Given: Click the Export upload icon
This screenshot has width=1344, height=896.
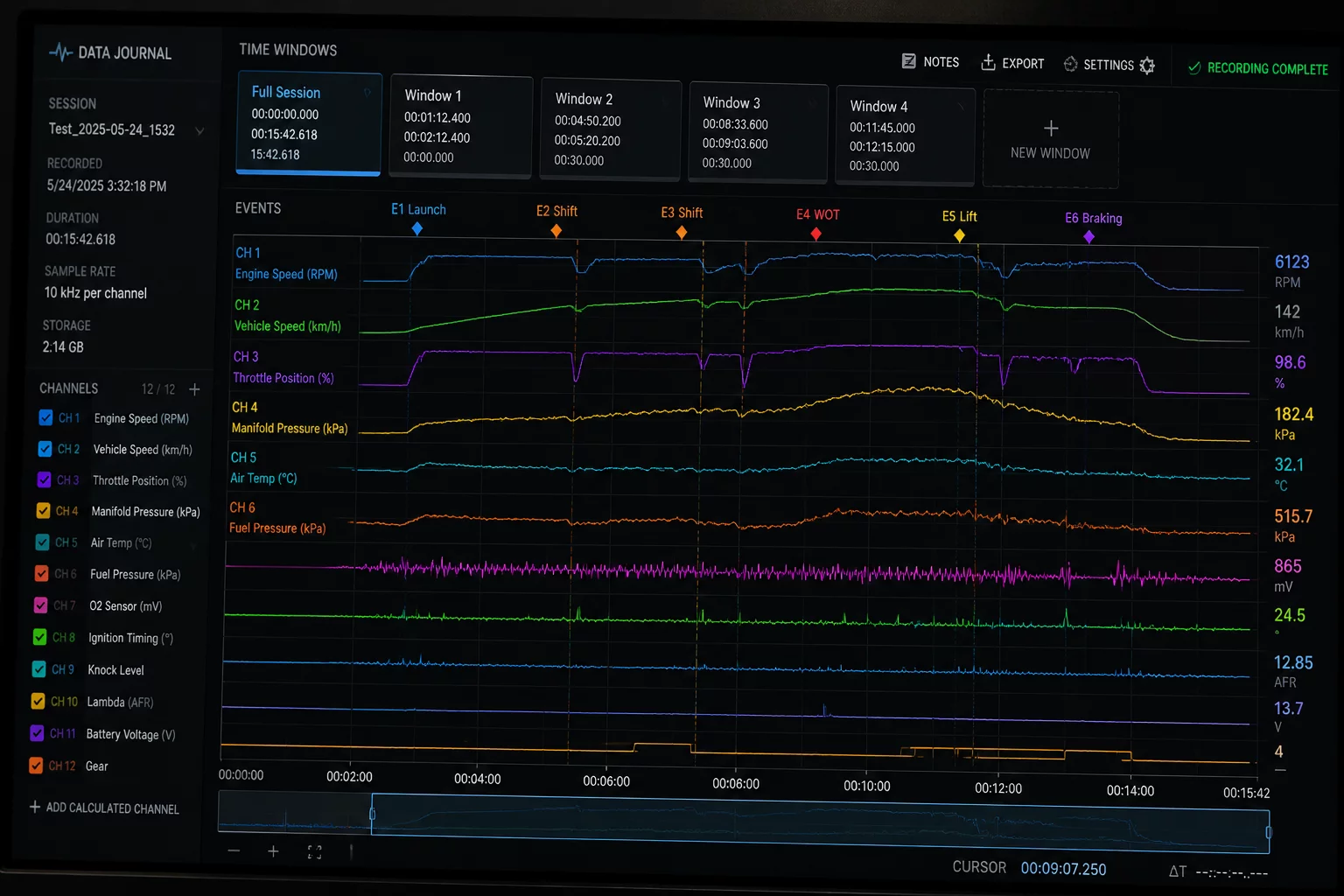Looking at the screenshot, I should [988, 62].
